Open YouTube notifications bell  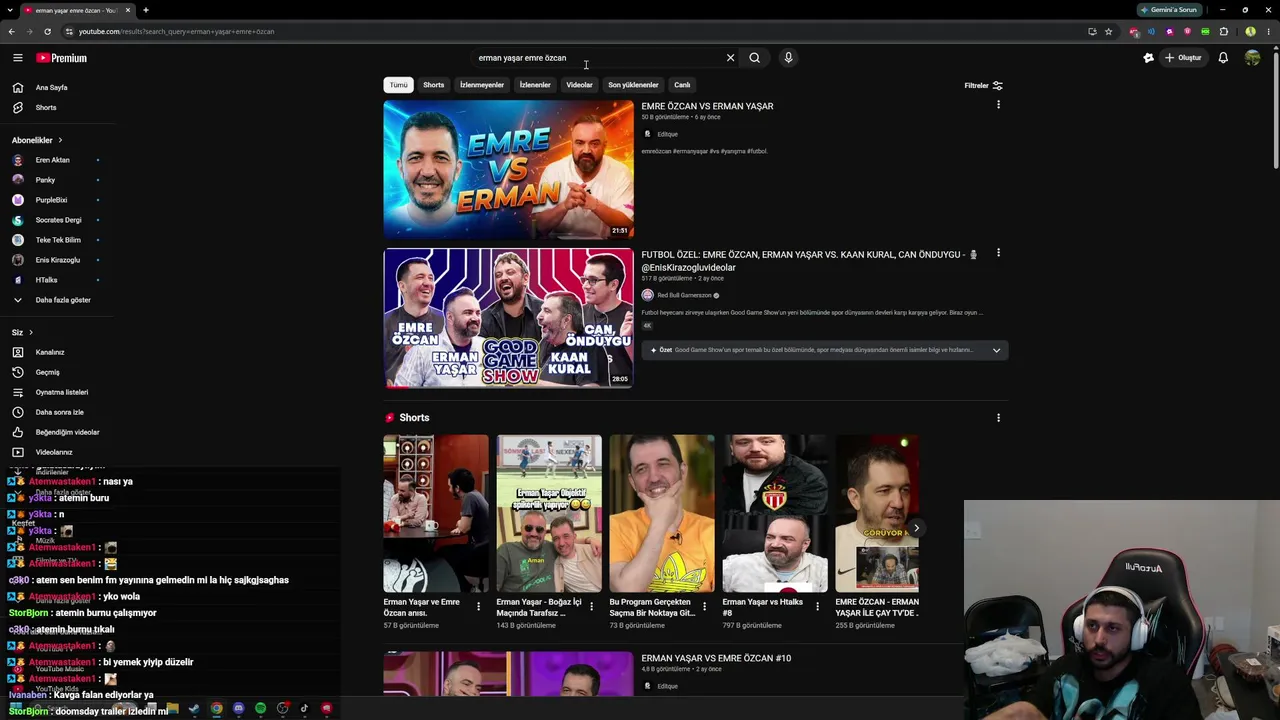(x=1223, y=58)
